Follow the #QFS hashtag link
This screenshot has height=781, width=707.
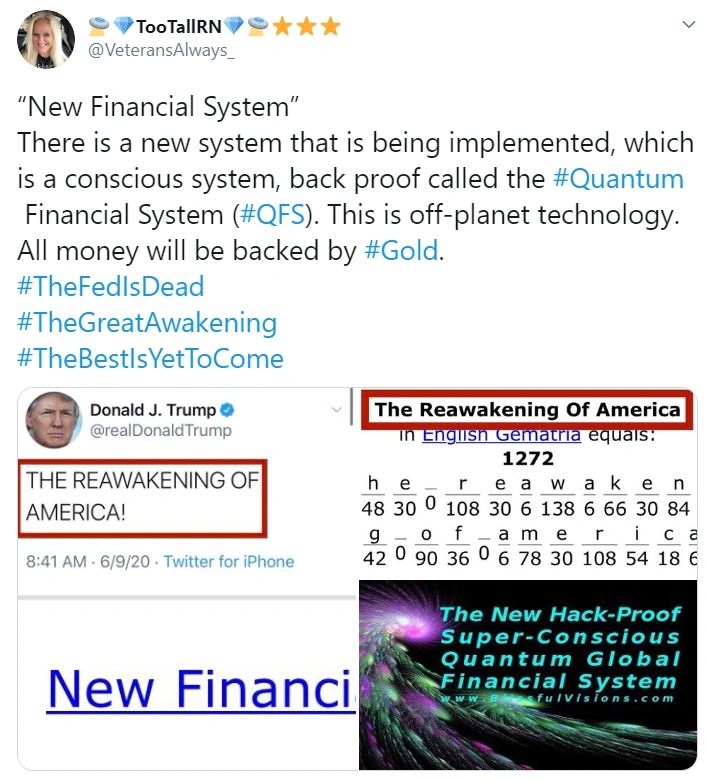[x=272, y=215]
